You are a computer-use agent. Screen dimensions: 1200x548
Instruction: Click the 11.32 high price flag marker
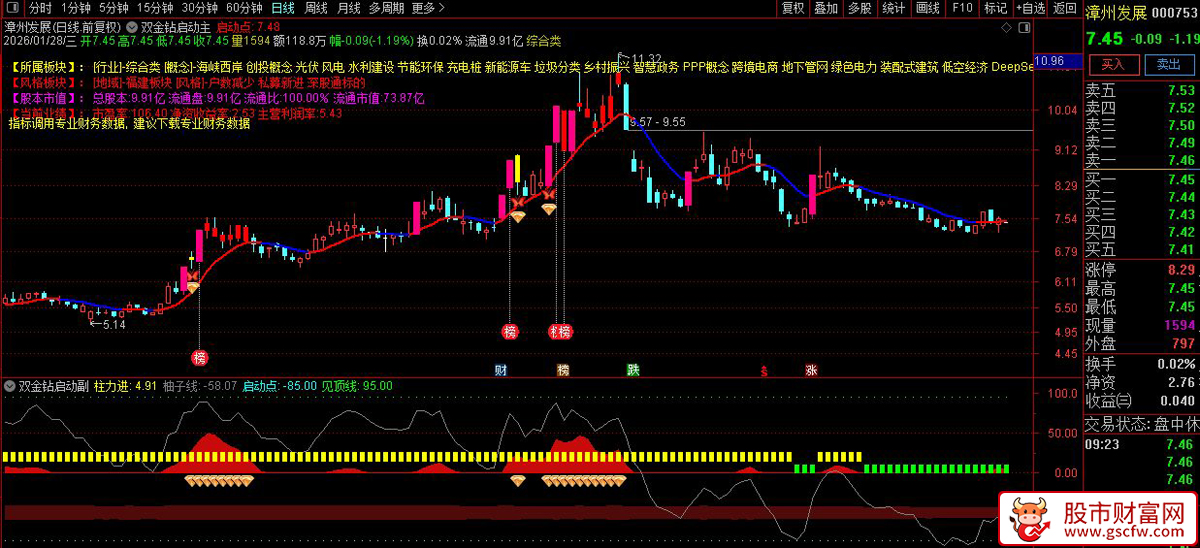[639, 57]
